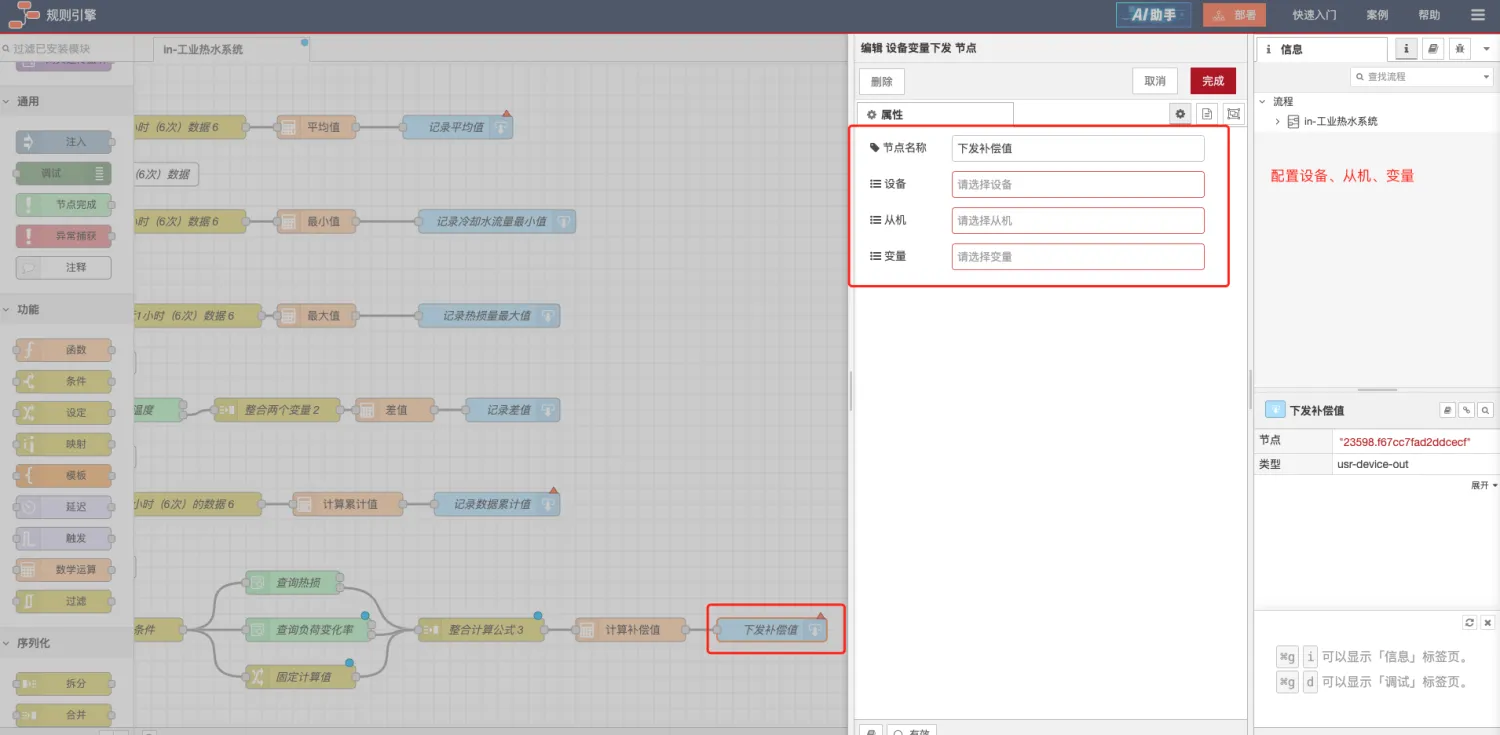This screenshot has height=735, width=1500.
Task: Select the 条件 switch palette node
Action: point(64,381)
